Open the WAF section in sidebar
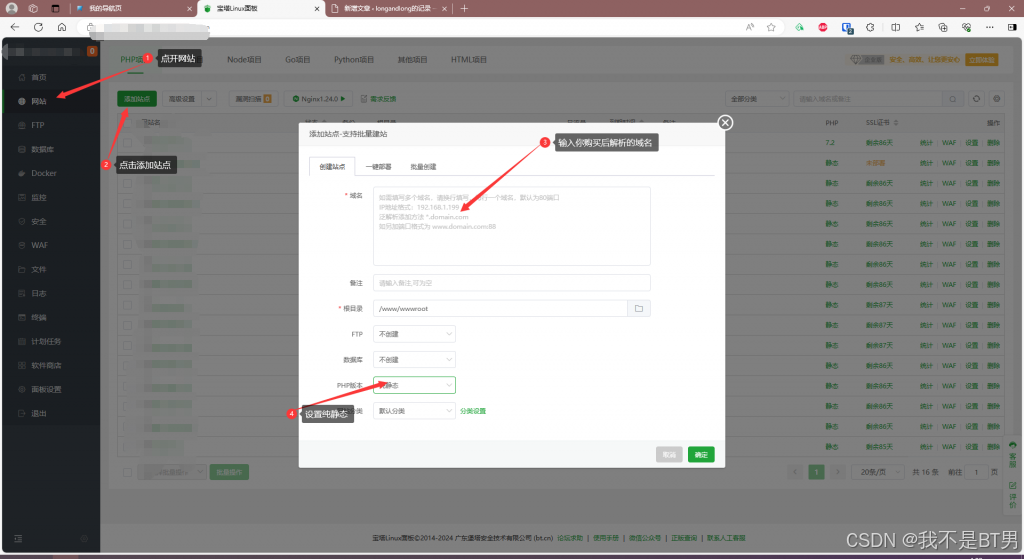The width and height of the screenshot is (1024, 559). 39,245
